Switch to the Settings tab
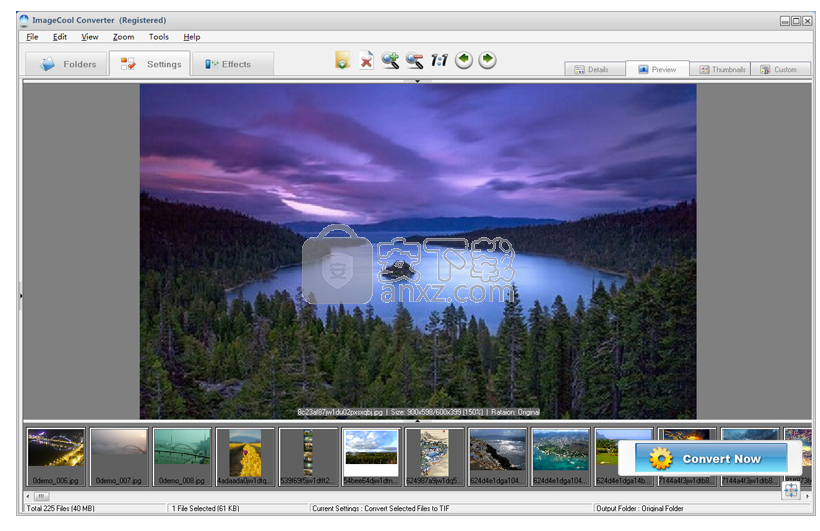The image size is (820, 531). [150, 64]
